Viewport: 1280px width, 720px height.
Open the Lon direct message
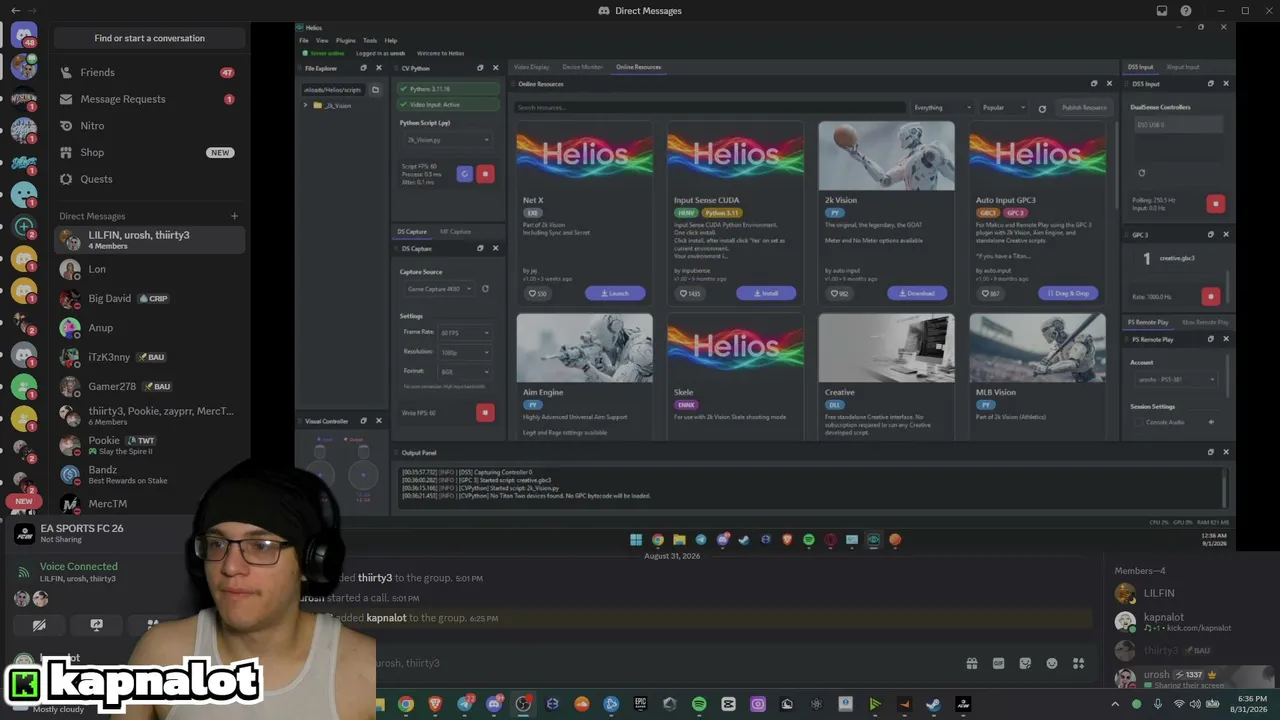tap(149, 269)
